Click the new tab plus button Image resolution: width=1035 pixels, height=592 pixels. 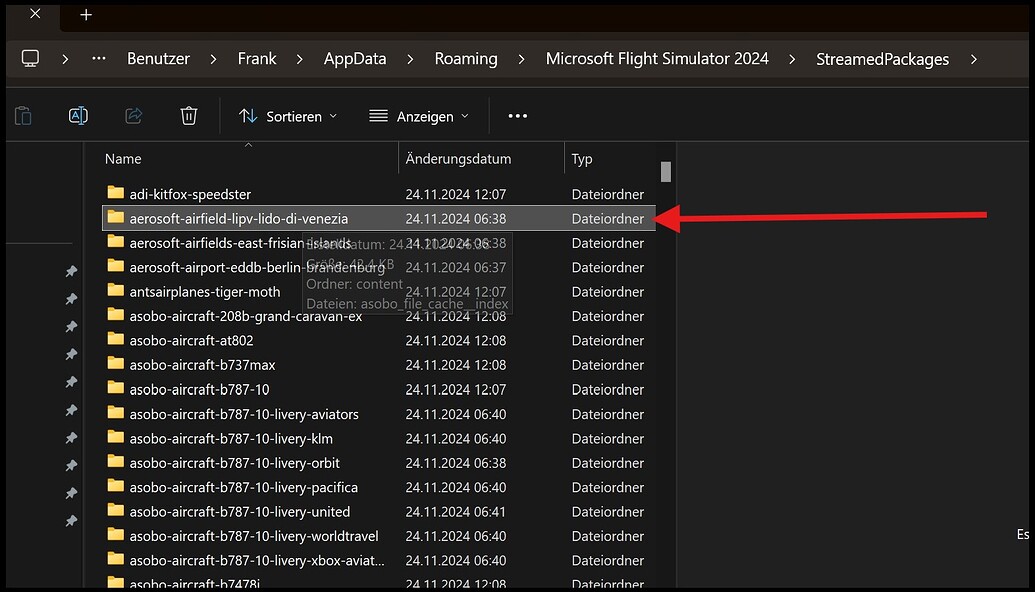tap(85, 15)
